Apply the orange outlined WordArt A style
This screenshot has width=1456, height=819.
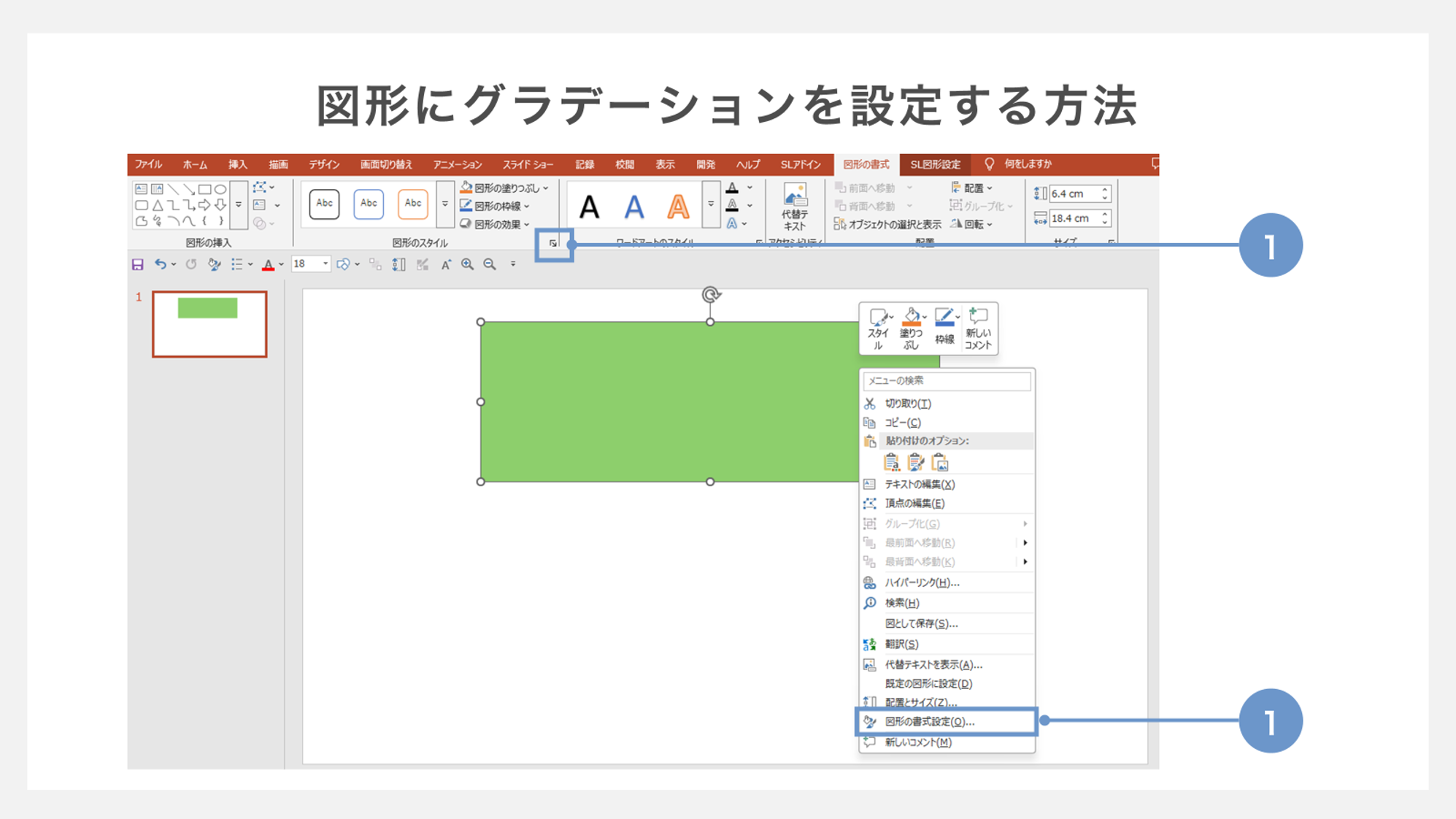(x=678, y=207)
